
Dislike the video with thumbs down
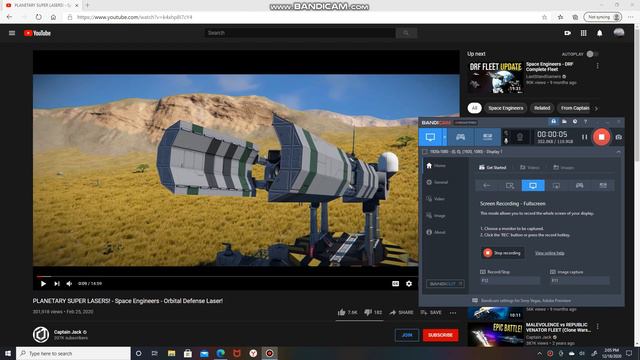(x=373, y=312)
